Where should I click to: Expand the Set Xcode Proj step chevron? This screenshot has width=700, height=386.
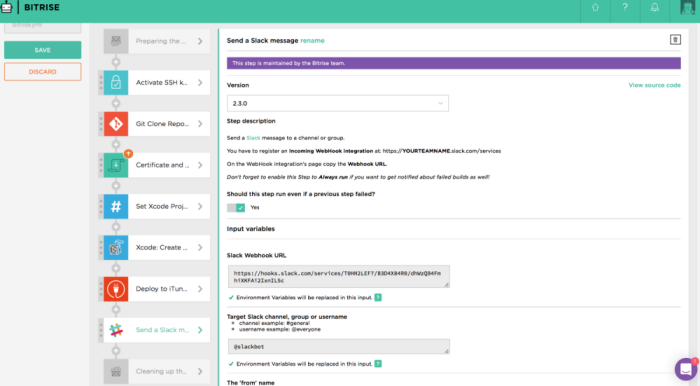click(200, 206)
